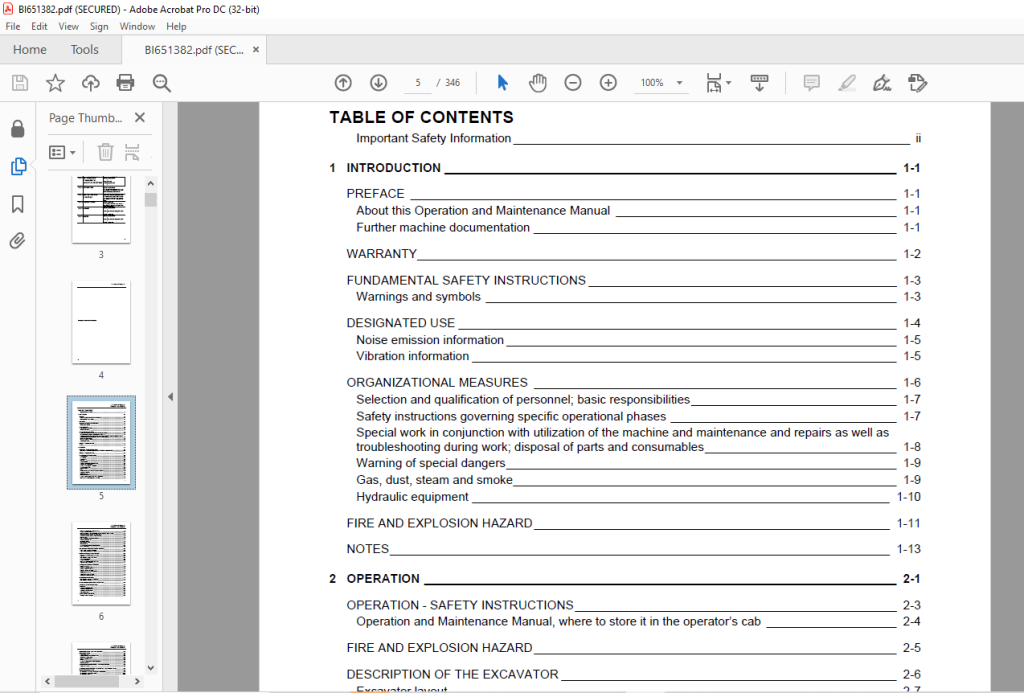Screen dimensions: 1024x693
Task: Open the Home tab
Action: (x=29, y=50)
